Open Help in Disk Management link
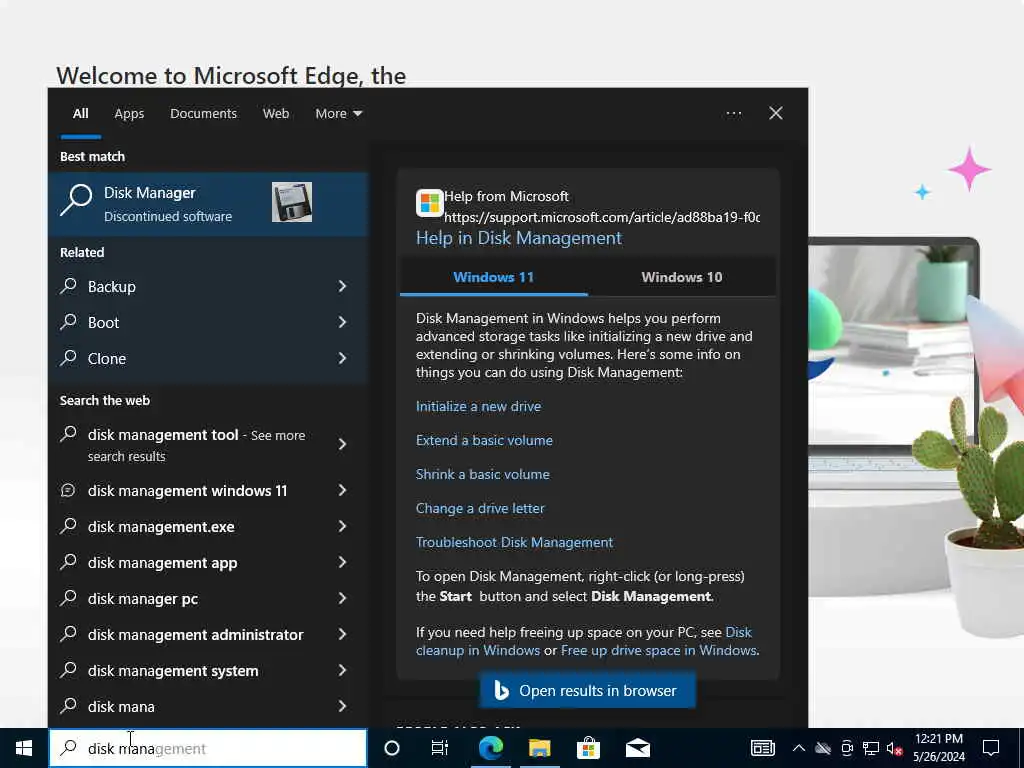 [x=519, y=238]
